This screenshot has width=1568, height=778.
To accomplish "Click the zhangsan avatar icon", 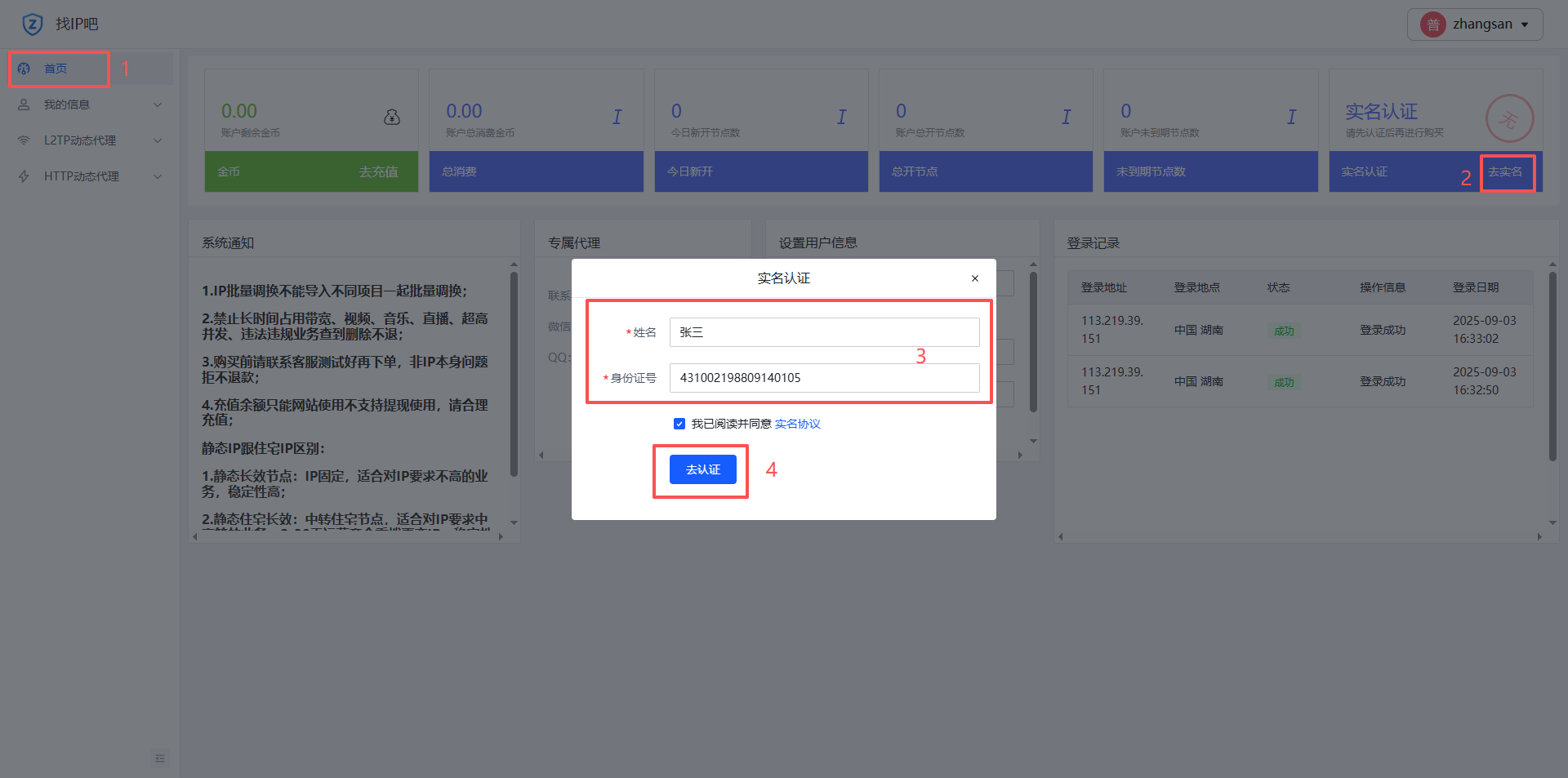I will point(1433,24).
